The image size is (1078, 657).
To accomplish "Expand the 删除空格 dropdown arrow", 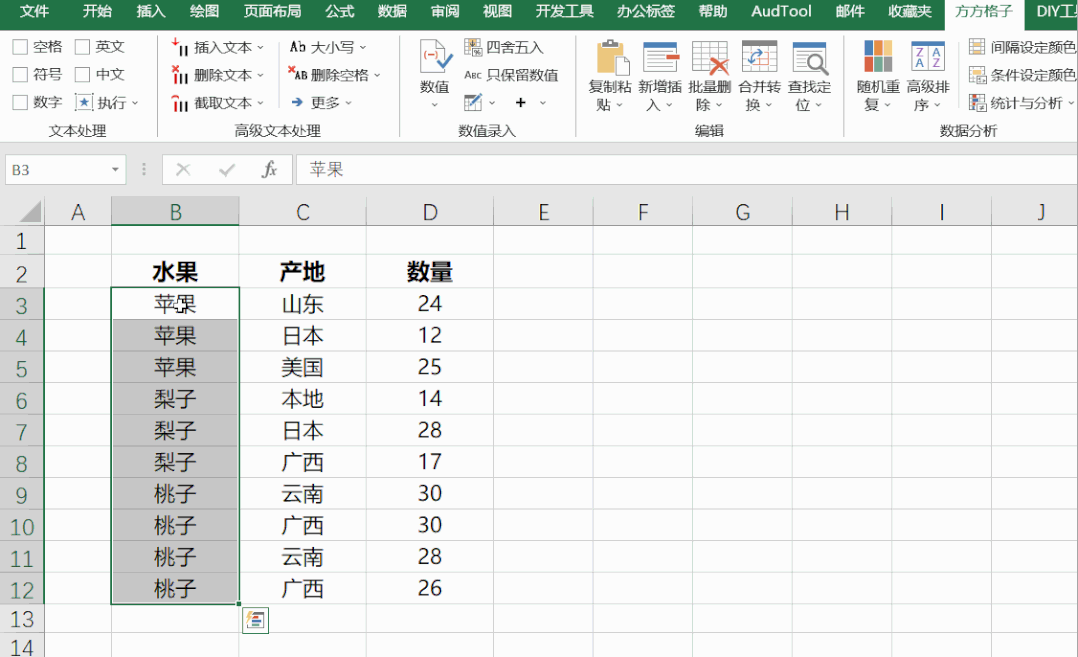I will click(377, 75).
